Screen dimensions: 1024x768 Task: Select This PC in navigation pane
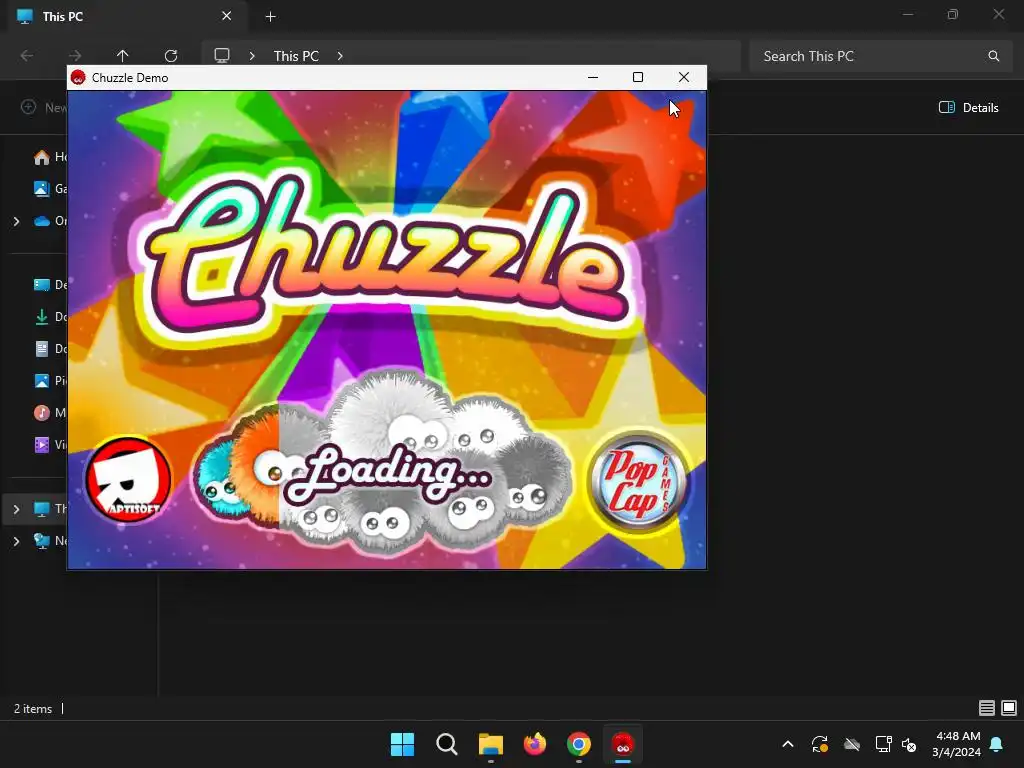[x=50, y=509]
